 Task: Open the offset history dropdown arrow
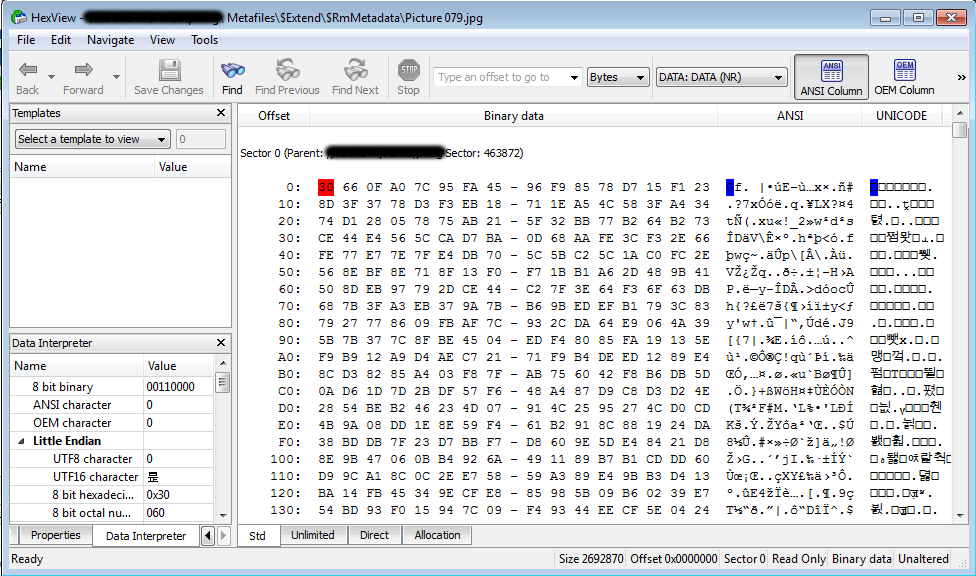574,77
